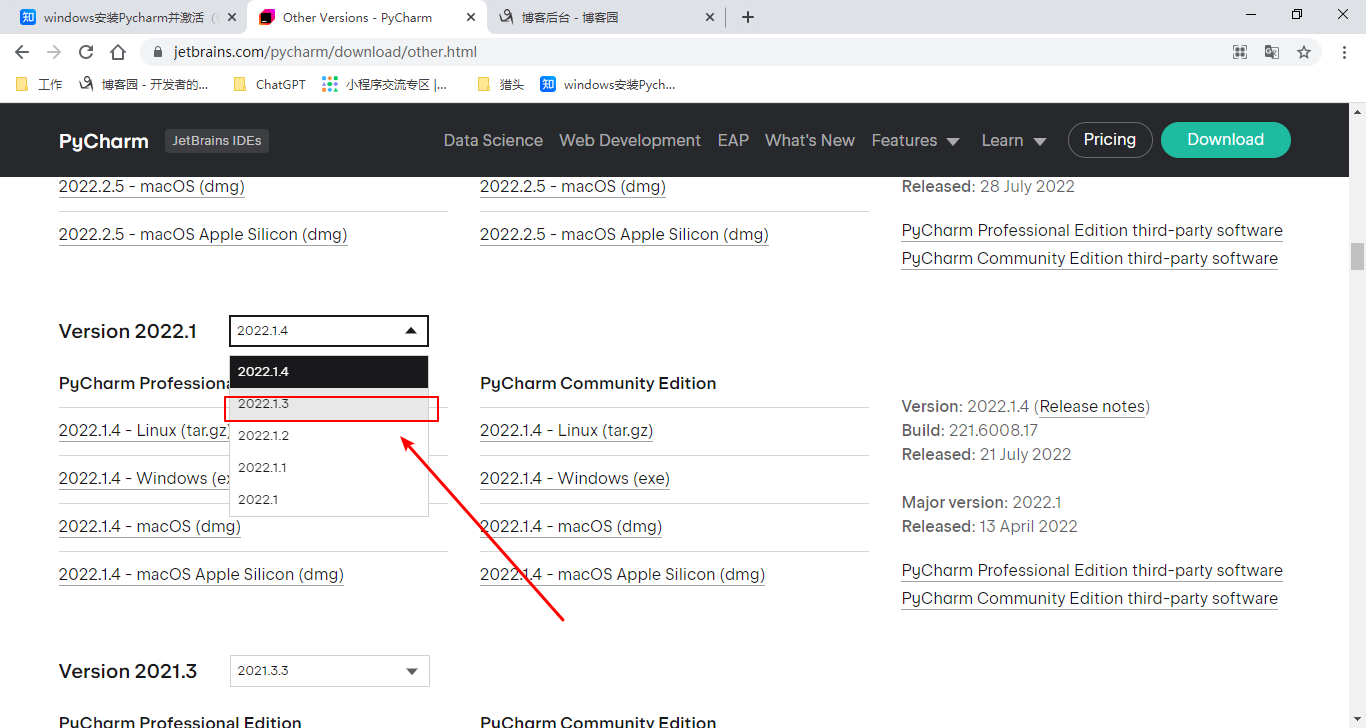Open the What's New nav item
The height and width of the screenshot is (728, 1366).
point(810,141)
